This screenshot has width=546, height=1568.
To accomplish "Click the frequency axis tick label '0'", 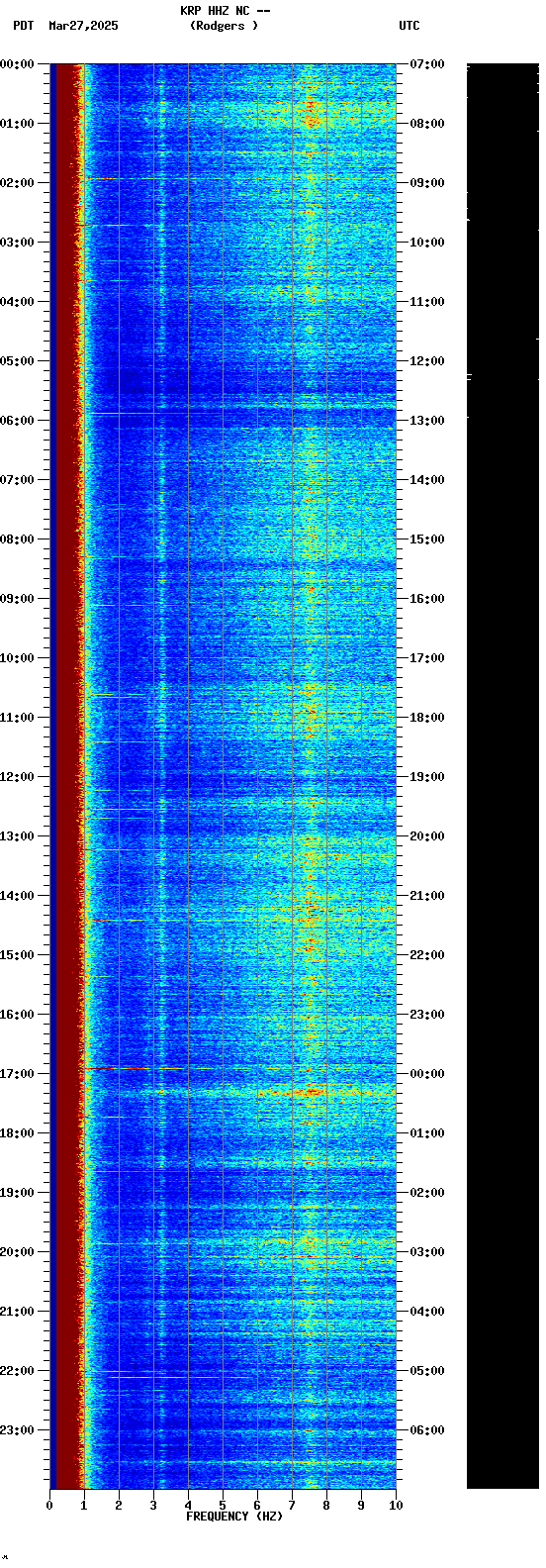I will point(49,1506).
